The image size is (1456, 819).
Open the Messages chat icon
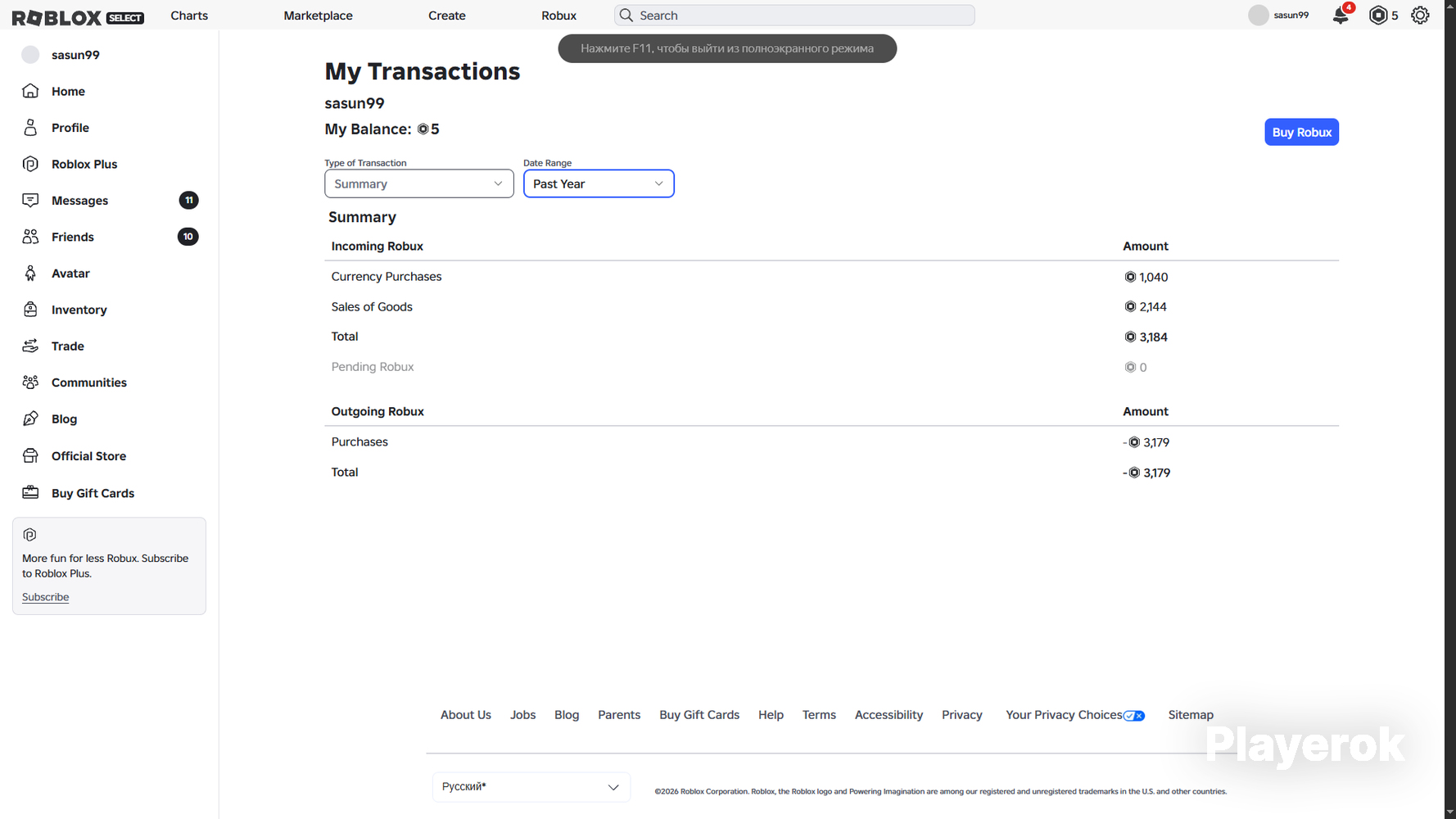(30, 201)
